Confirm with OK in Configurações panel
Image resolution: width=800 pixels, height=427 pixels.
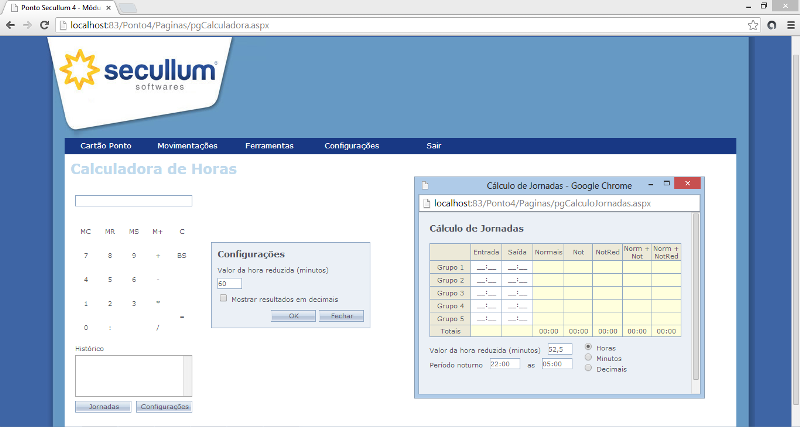pos(293,316)
